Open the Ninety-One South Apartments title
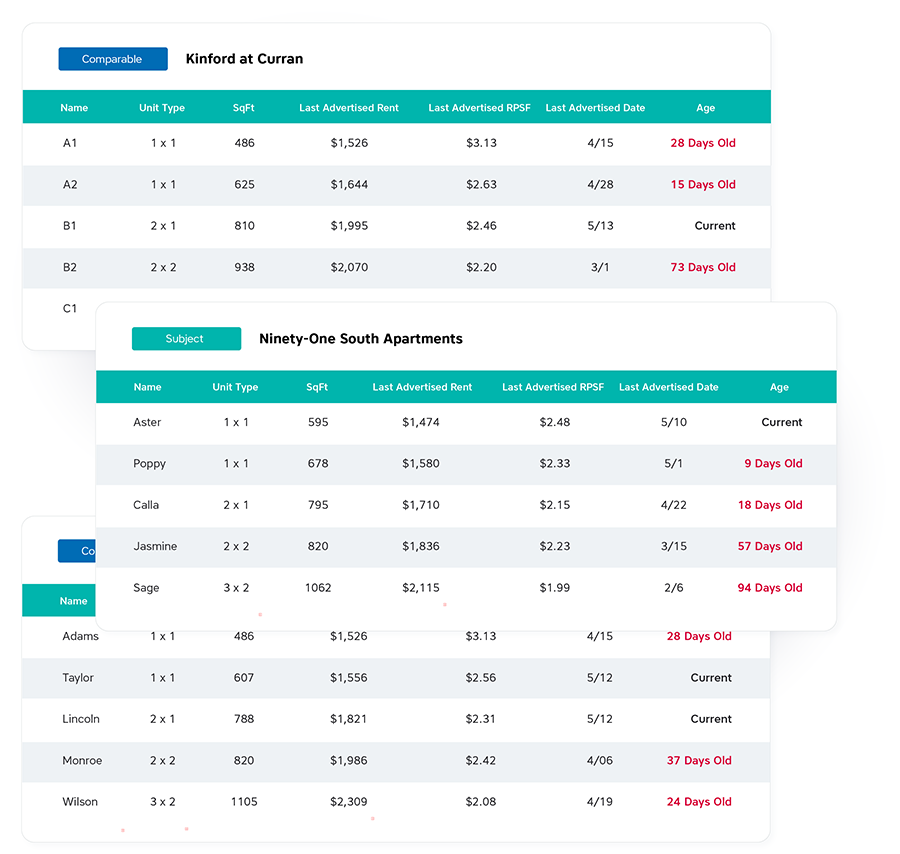 point(360,339)
